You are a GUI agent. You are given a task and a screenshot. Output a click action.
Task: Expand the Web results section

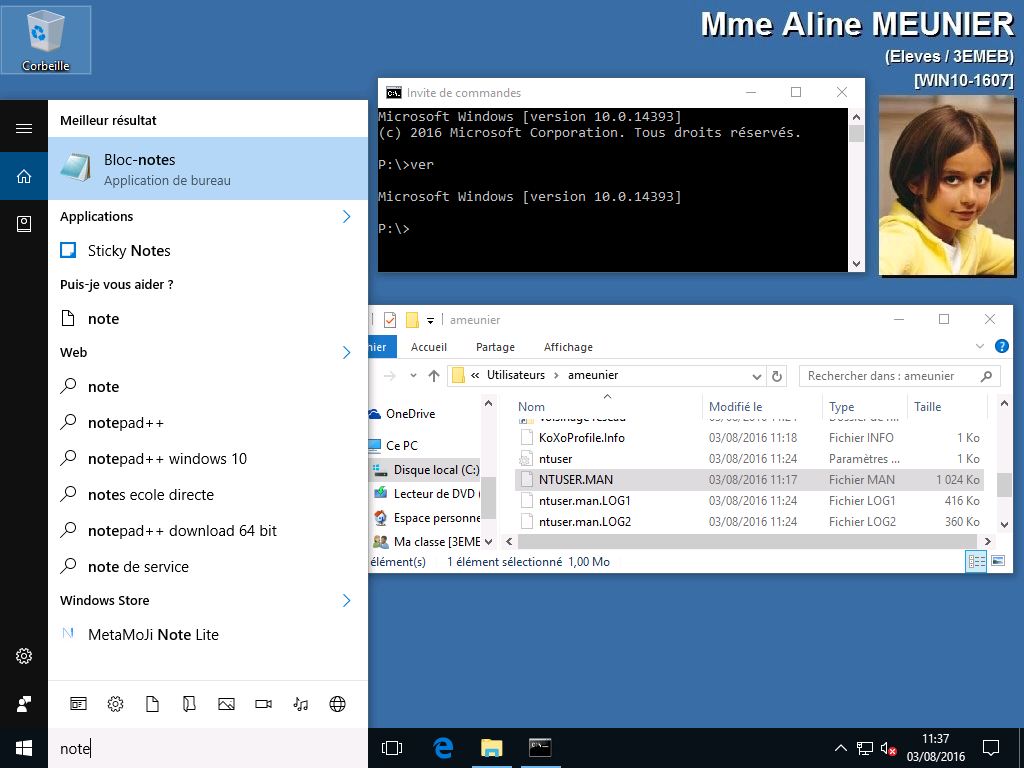tap(346, 353)
